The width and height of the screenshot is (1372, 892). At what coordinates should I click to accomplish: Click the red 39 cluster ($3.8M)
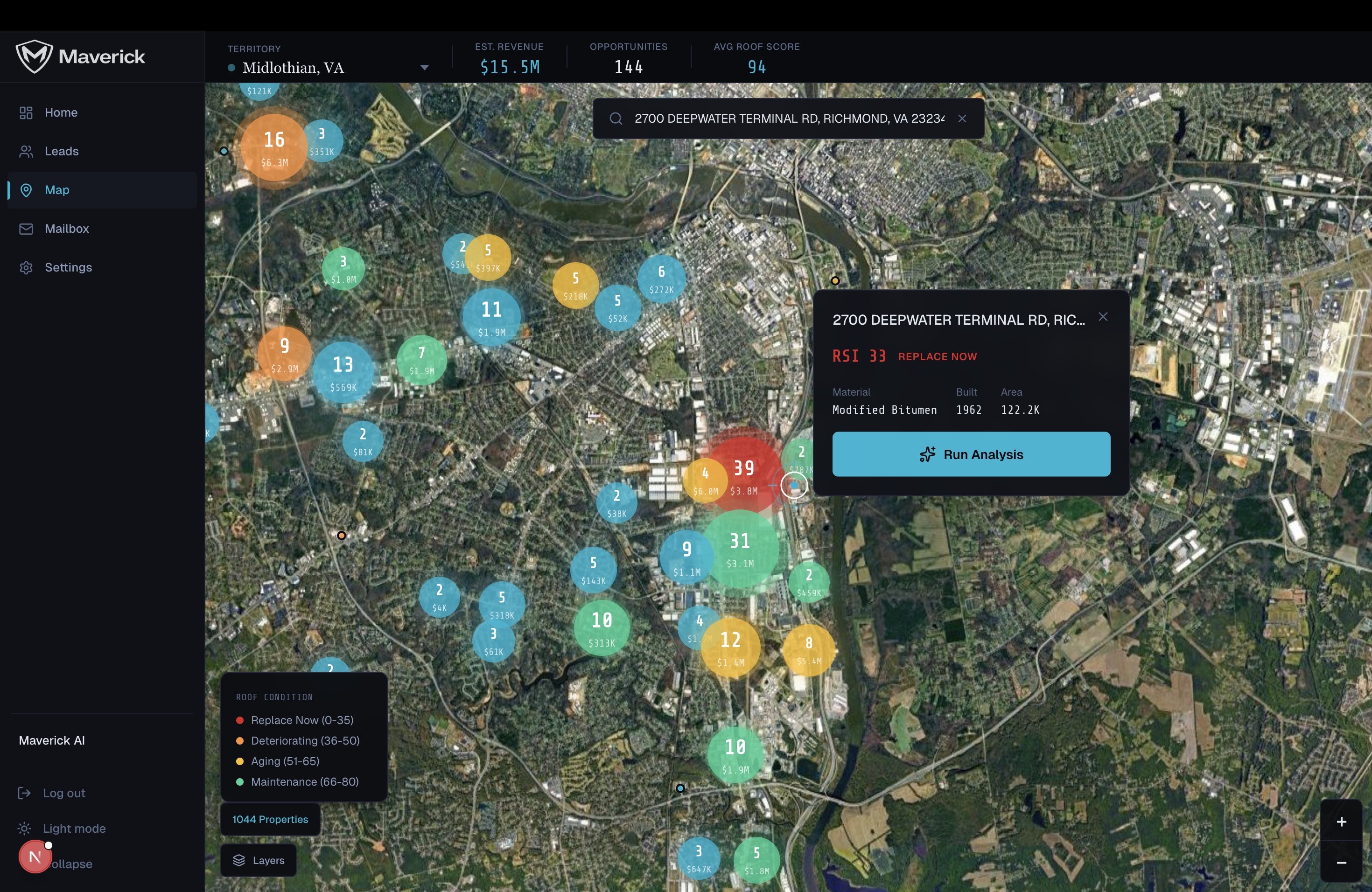click(x=744, y=475)
